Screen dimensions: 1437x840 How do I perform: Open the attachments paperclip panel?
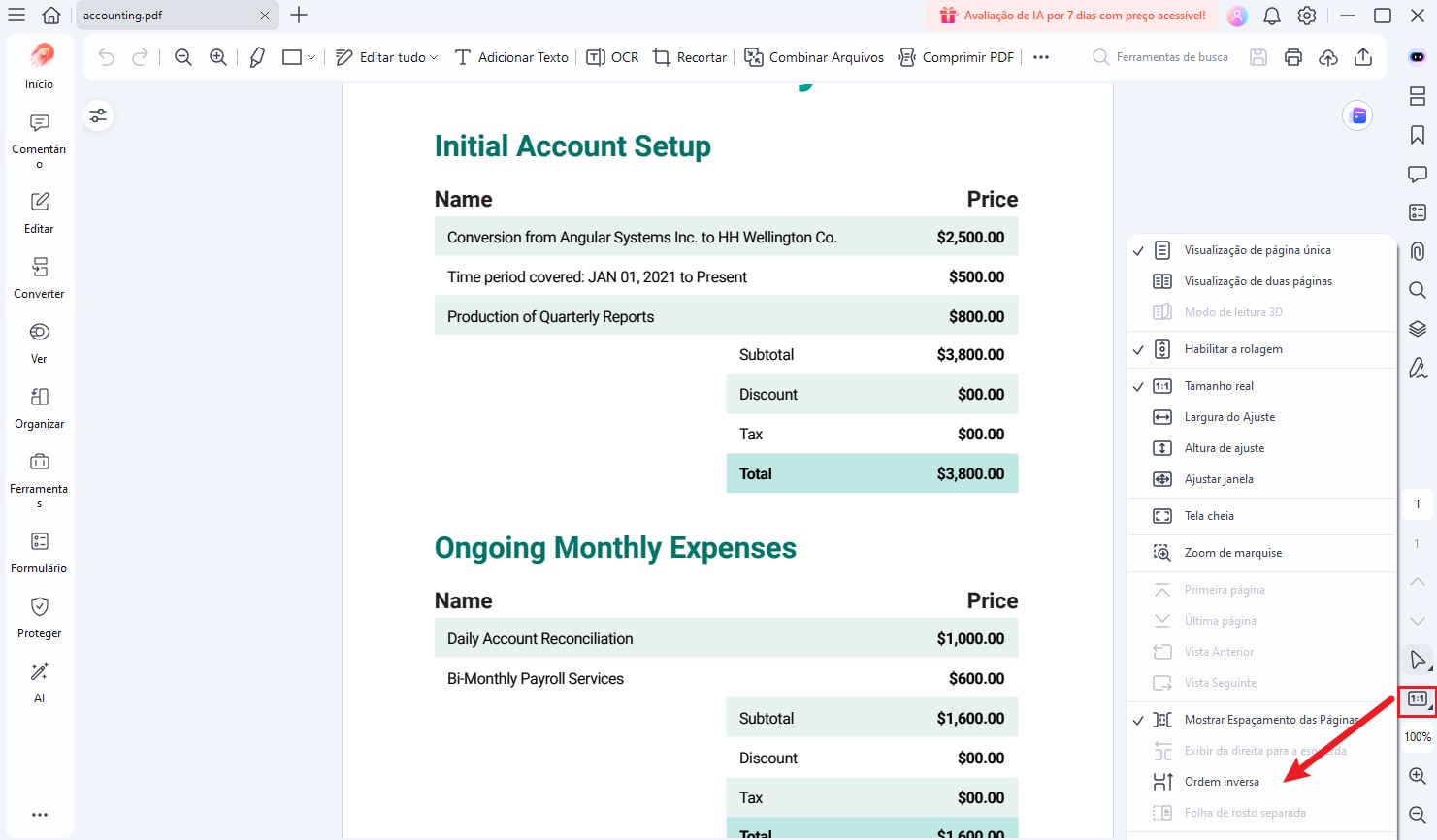(1417, 251)
